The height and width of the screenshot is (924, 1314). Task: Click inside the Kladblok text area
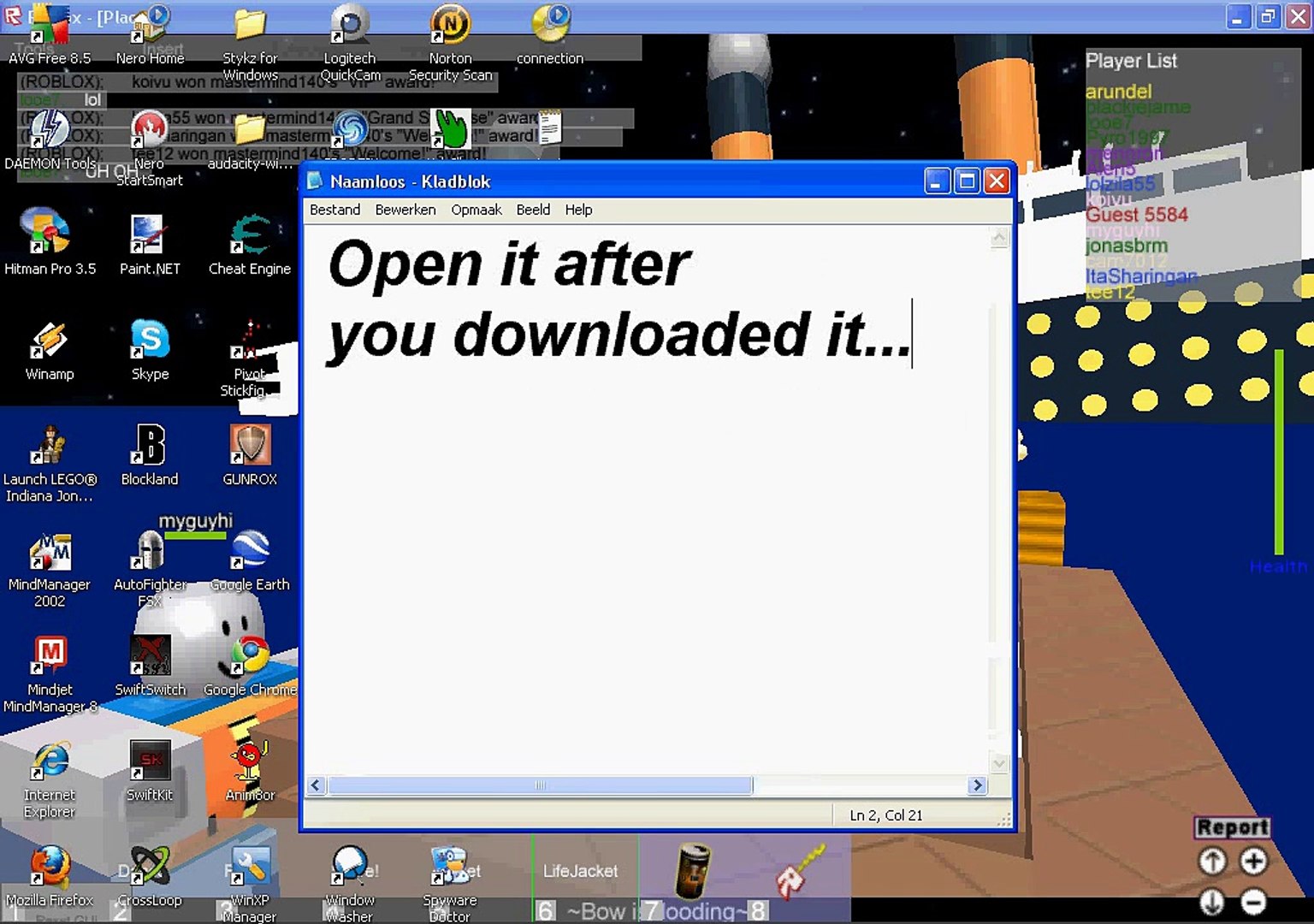tap(648, 499)
